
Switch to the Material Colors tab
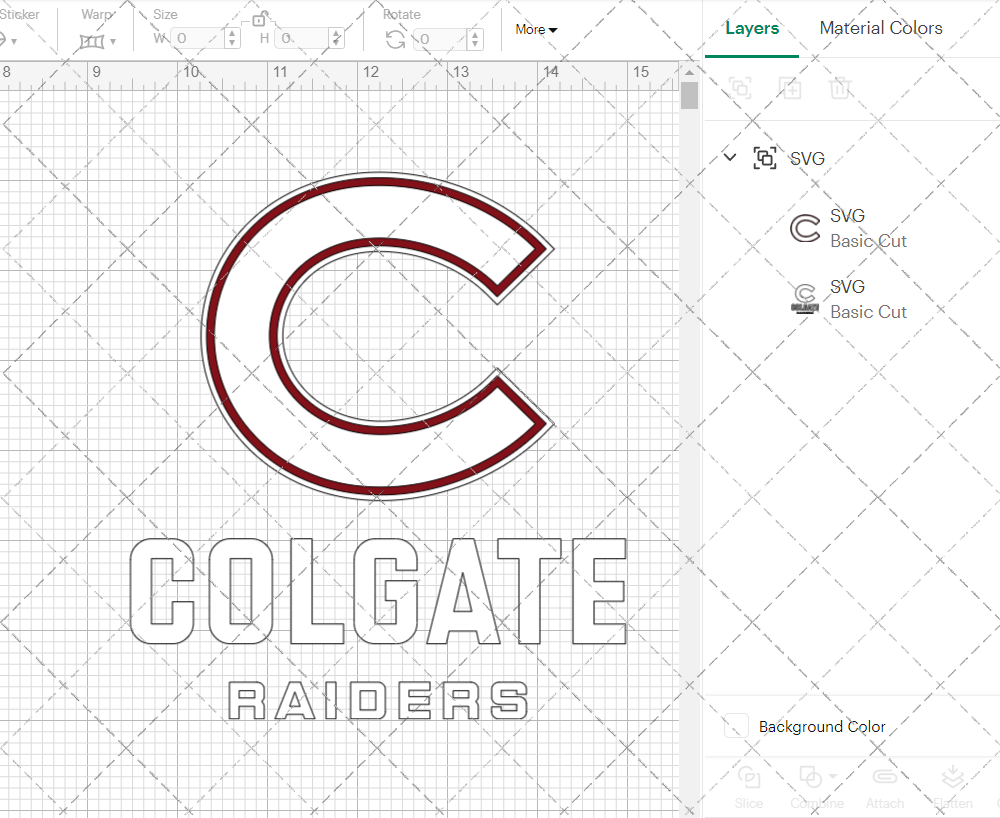point(881,28)
